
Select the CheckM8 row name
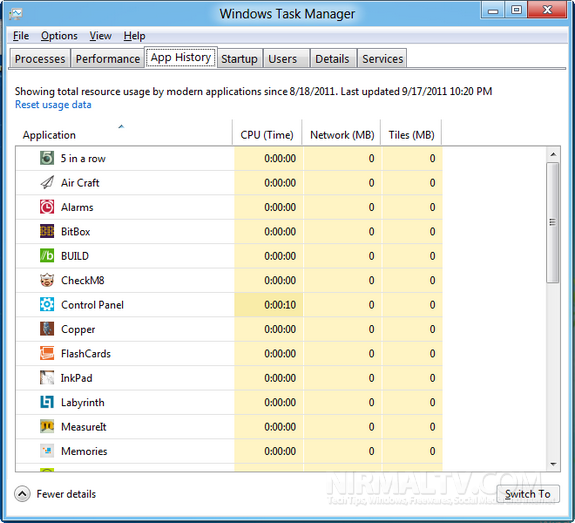point(83,280)
